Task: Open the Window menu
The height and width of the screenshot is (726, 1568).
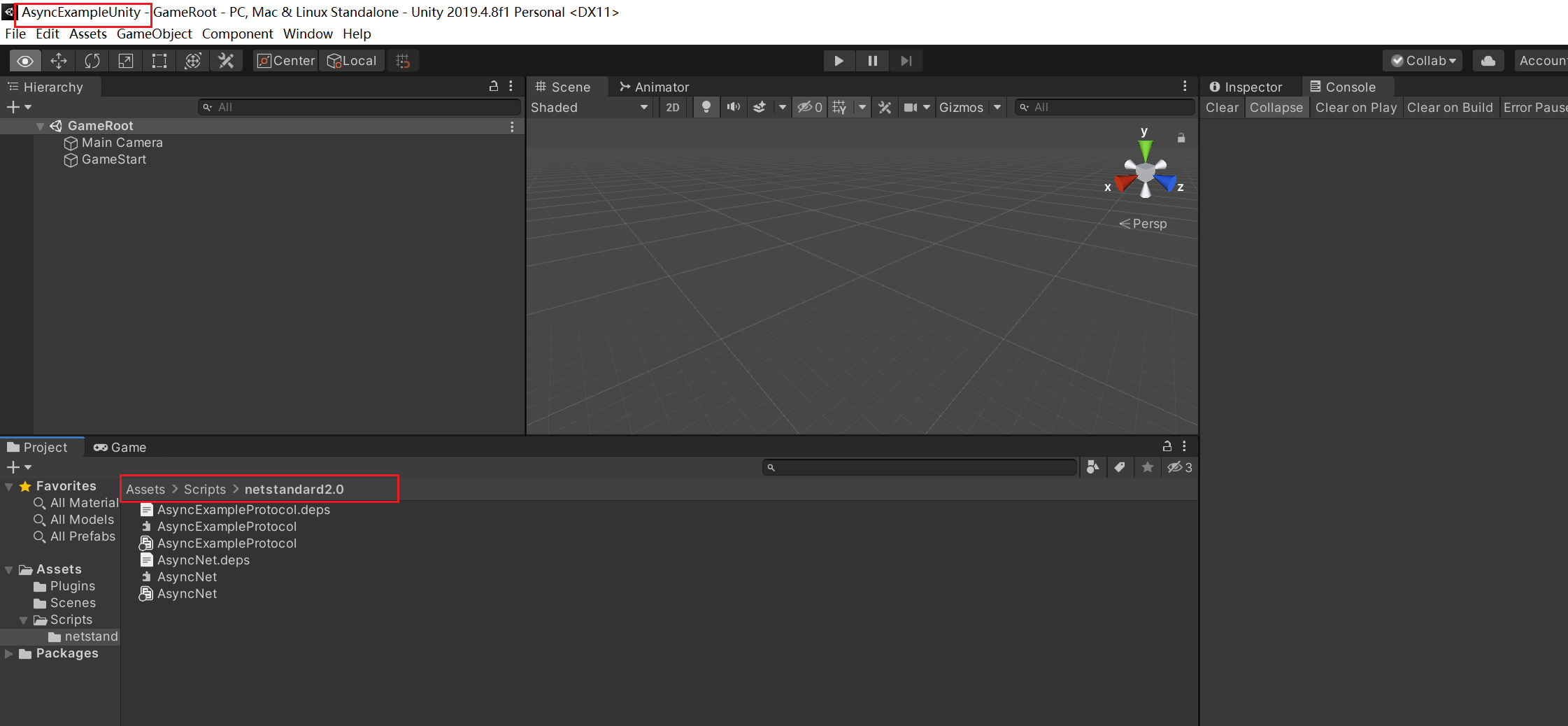Action: pos(308,34)
